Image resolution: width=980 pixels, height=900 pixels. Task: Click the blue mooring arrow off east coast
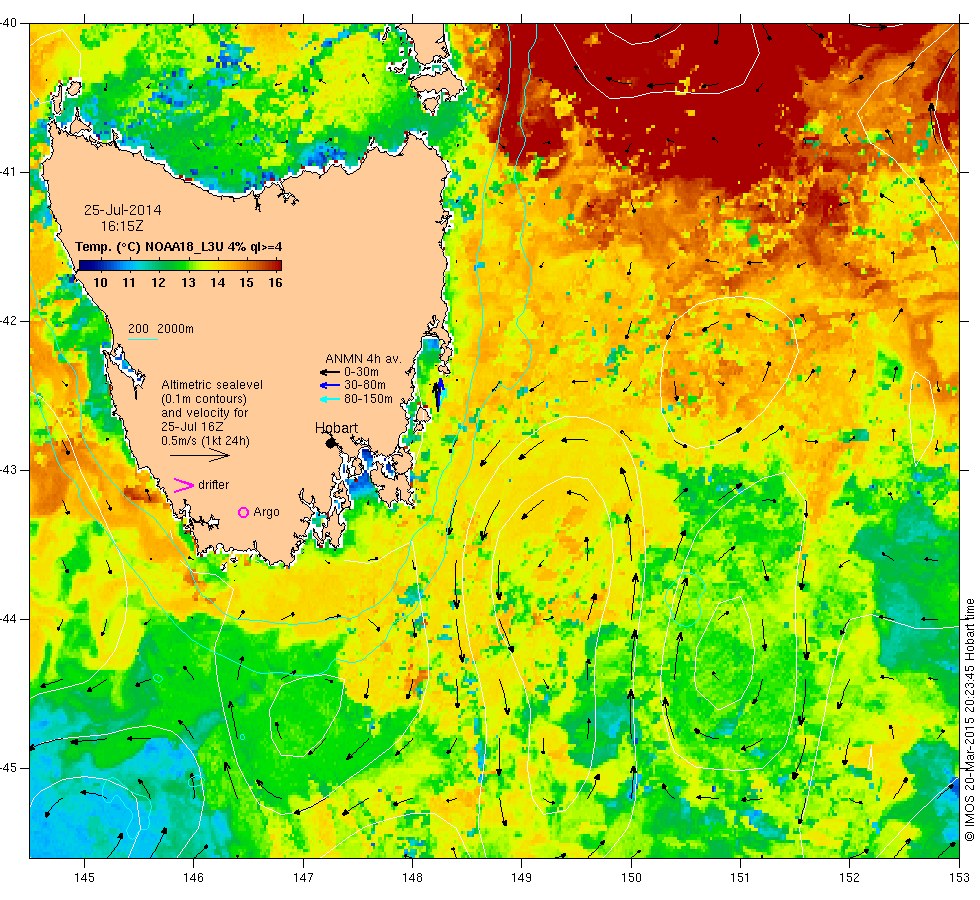tap(439, 393)
